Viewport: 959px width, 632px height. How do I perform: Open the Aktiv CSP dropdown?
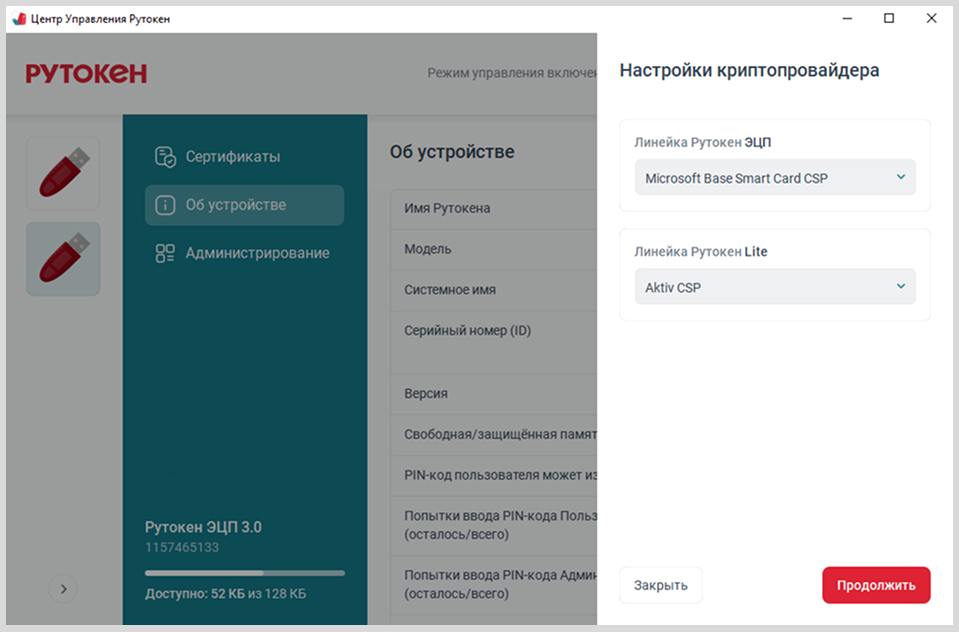click(775, 287)
